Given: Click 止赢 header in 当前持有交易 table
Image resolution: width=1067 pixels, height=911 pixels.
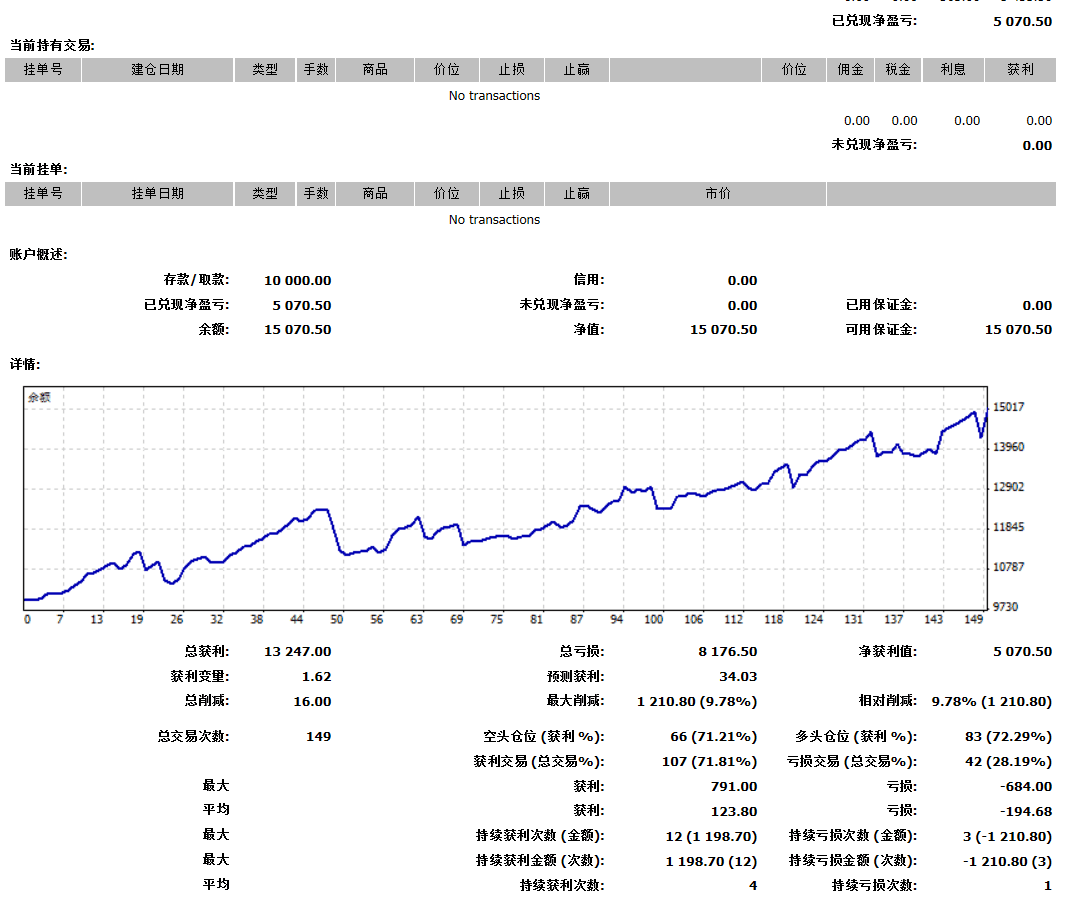Looking at the screenshot, I should 576,69.
